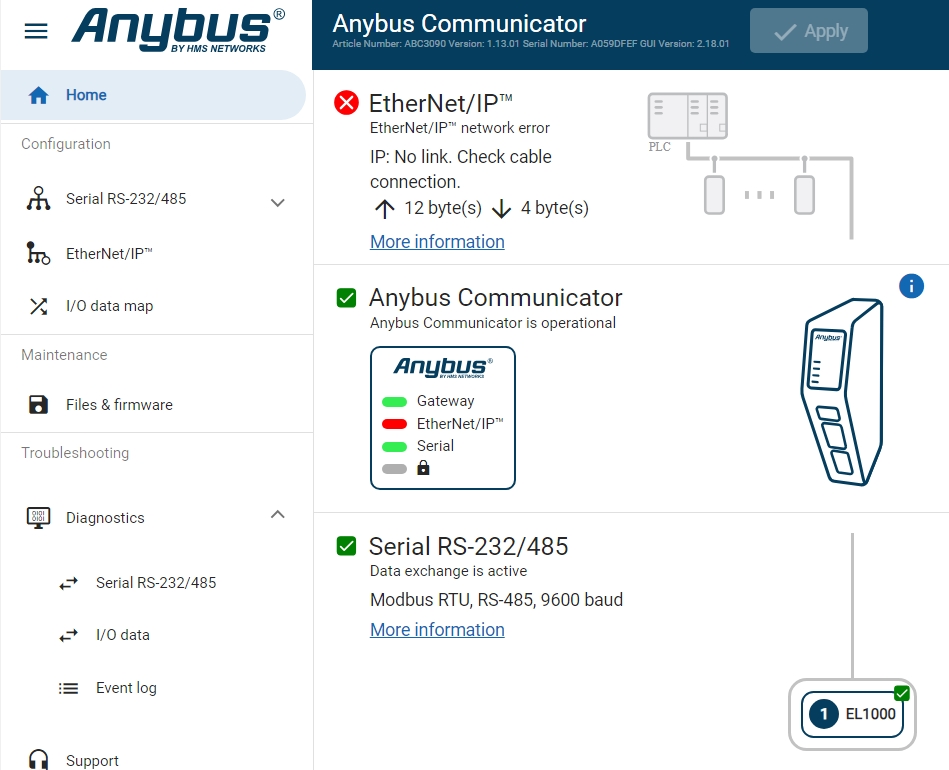Open EtherNet/IP configuration in sidebar

pos(109,254)
